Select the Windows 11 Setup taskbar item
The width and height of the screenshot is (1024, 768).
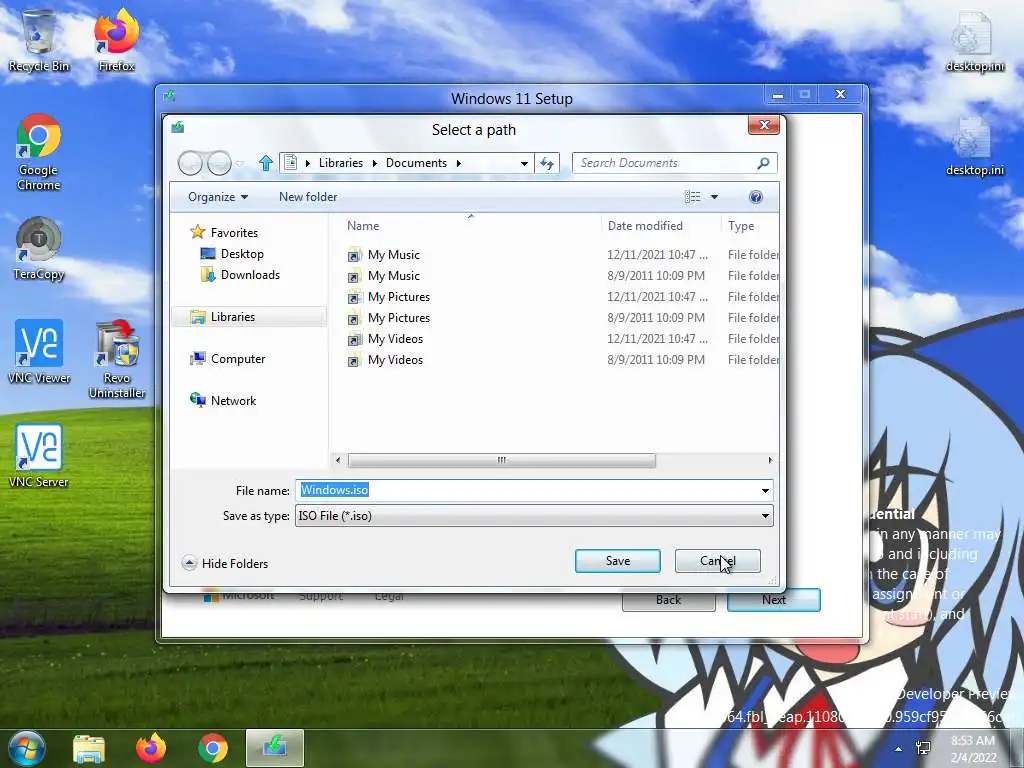[x=275, y=748]
